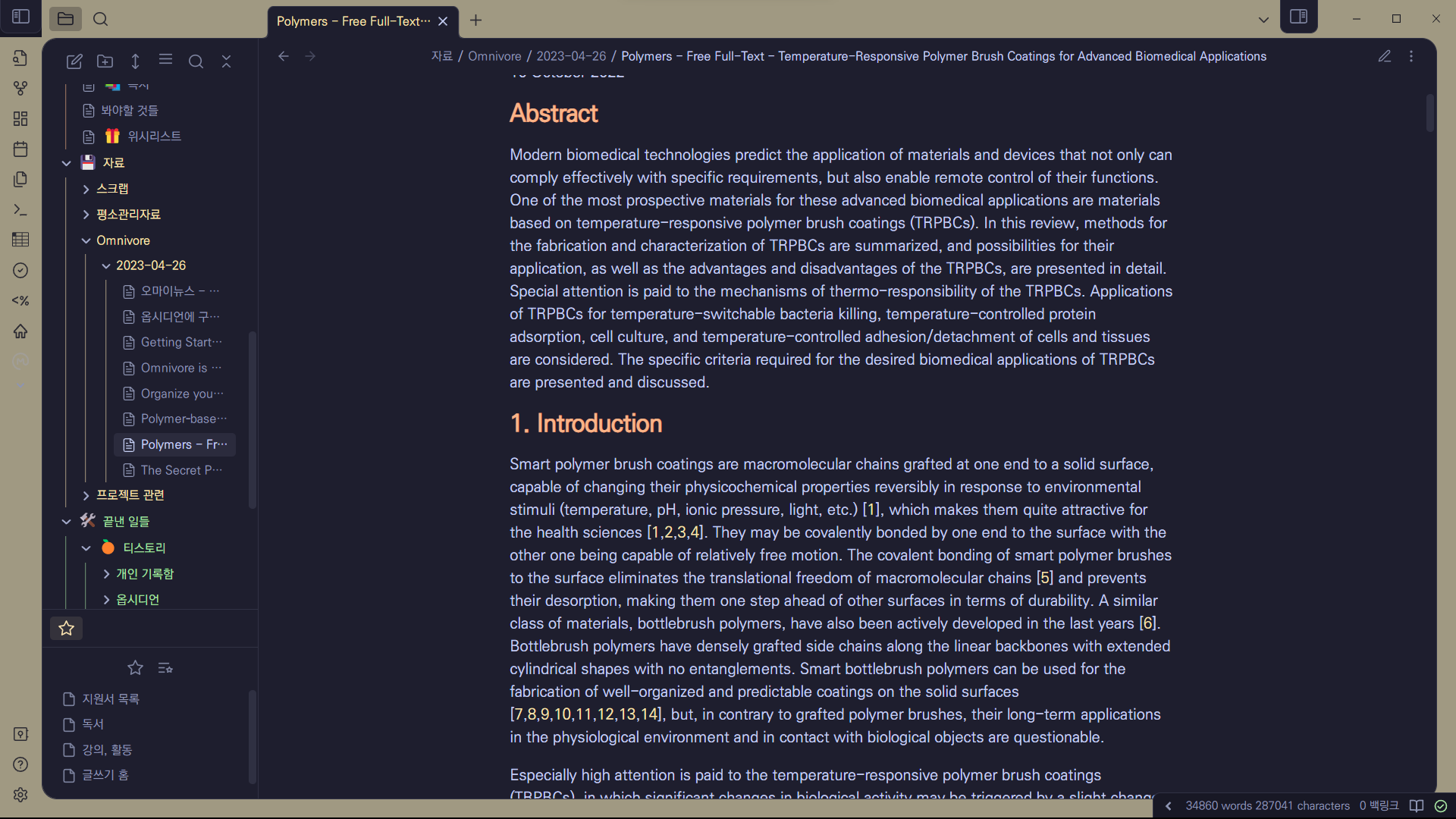Image resolution: width=1456 pixels, height=819 pixels.
Task: Create a new note in the file explorer
Action: point(74,61)
